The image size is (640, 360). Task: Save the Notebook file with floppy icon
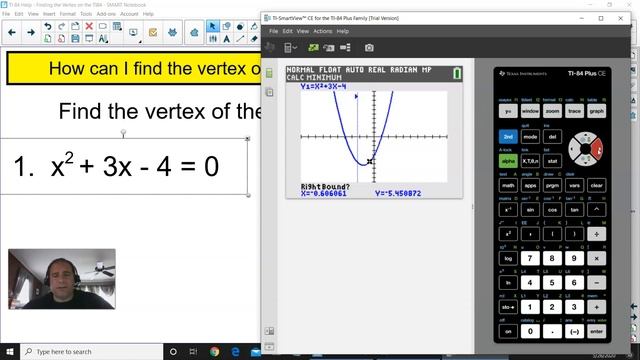(75, 39)
